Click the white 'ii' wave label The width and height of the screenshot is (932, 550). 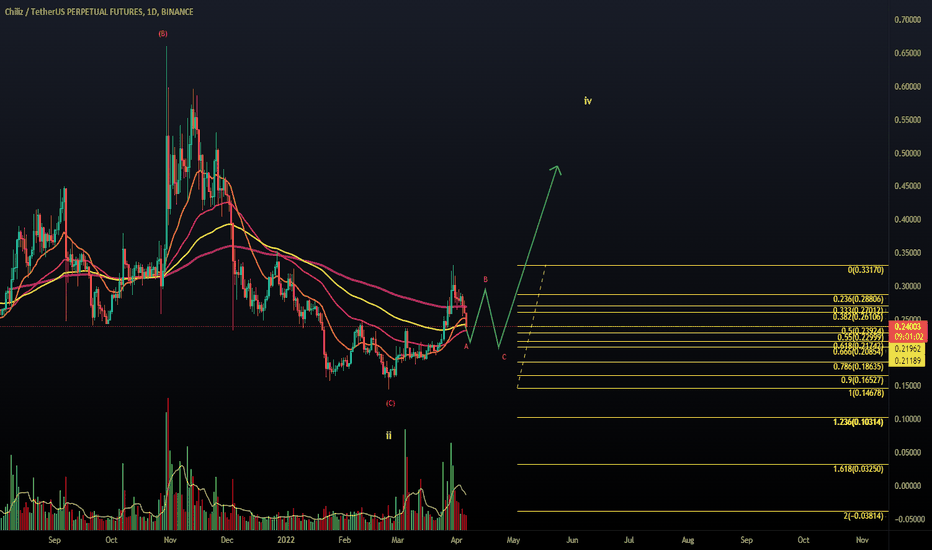389,435
